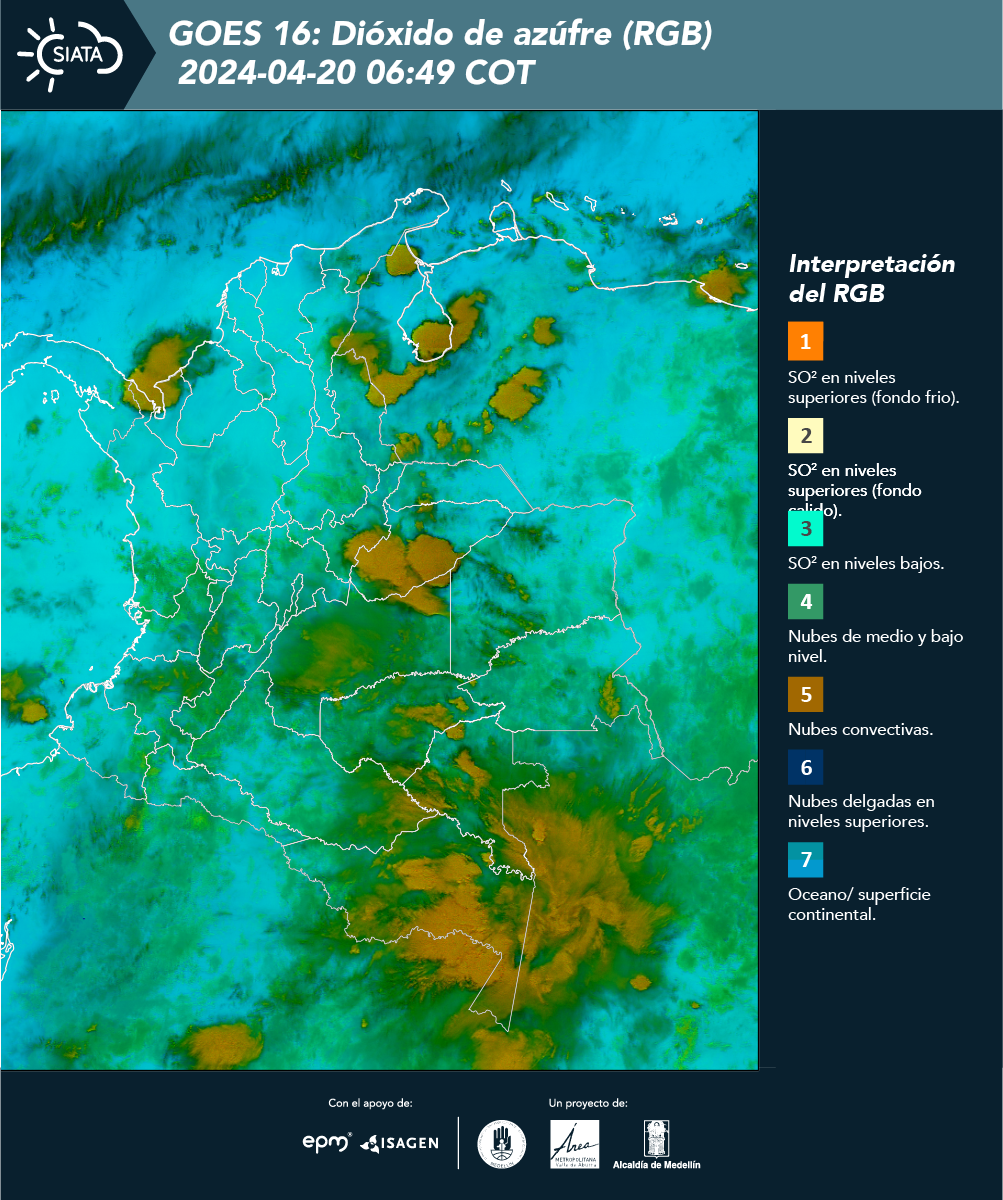Click the dark blue legend swatch numbered 6

pyautogui.click(x=805, y=767)
